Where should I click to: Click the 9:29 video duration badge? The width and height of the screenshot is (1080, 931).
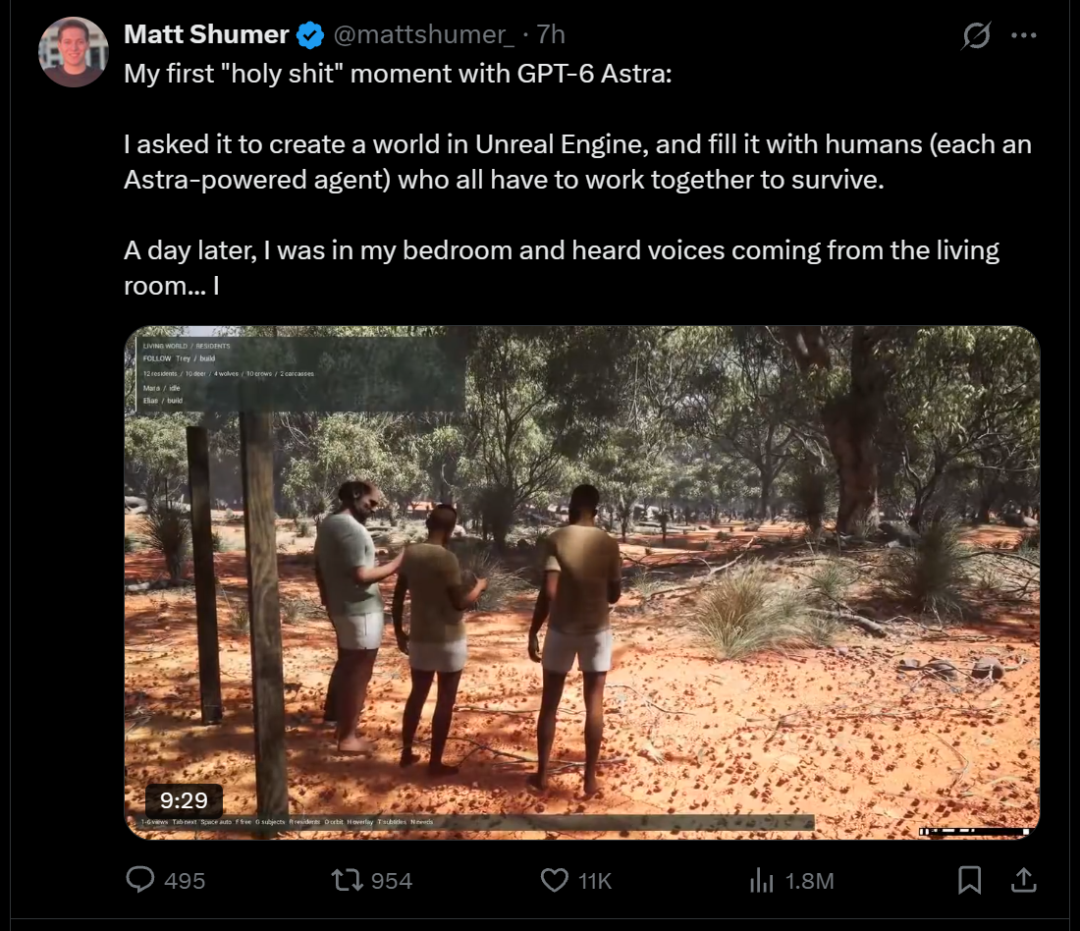(x=184, y=800)
